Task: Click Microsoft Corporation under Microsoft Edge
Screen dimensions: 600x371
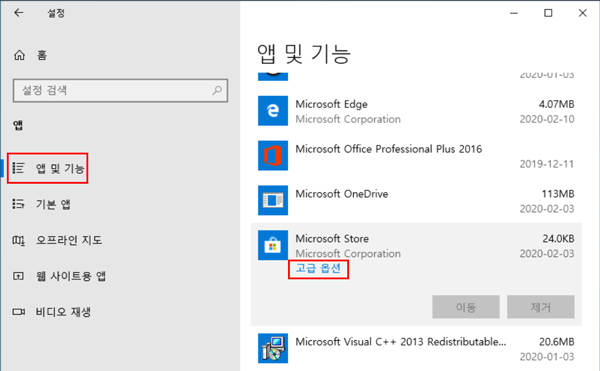Action: (348, 119)
